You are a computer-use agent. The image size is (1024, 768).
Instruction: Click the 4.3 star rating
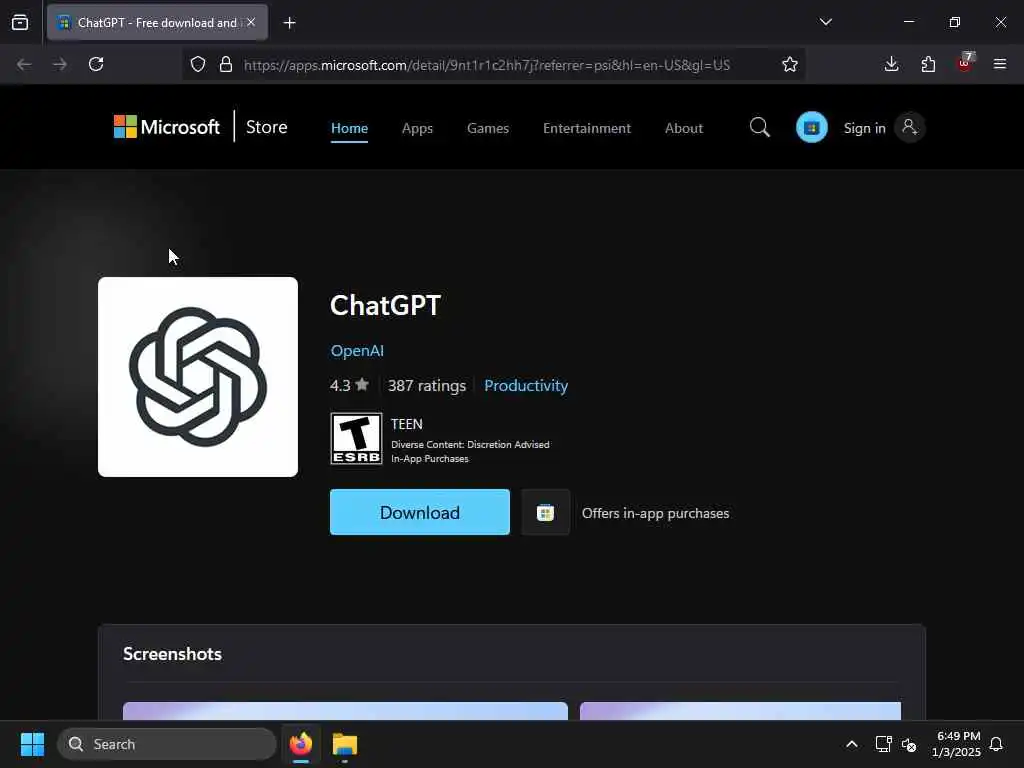[x=349, y=385]
